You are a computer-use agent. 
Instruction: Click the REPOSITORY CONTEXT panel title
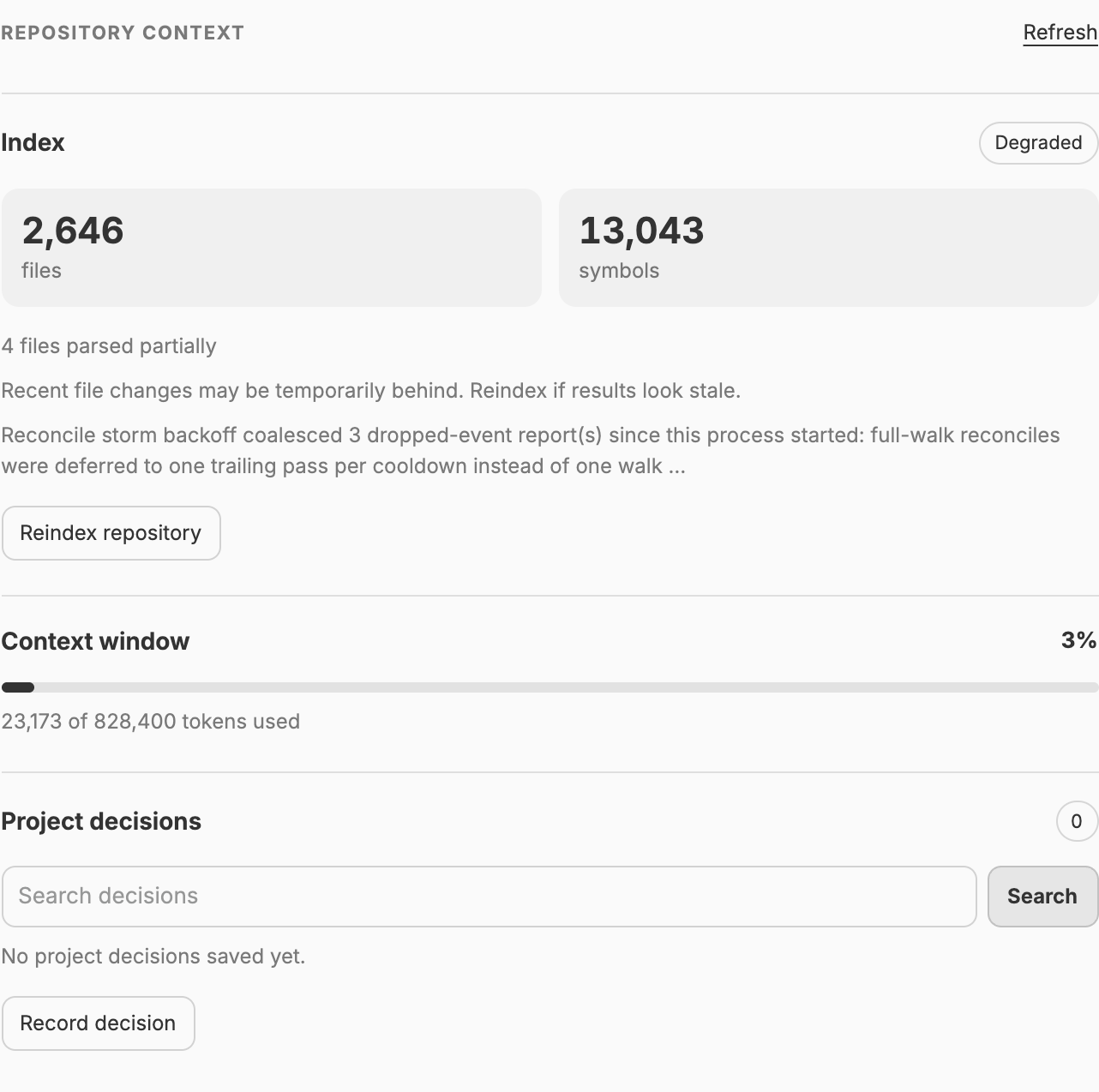click(x=123, y=33)
